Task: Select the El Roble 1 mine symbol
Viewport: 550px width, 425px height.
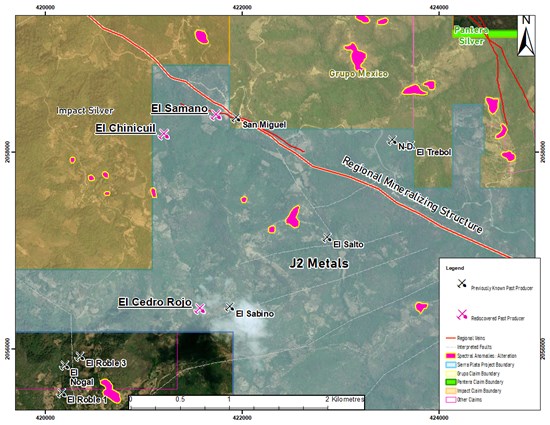Action: [61, 393]
